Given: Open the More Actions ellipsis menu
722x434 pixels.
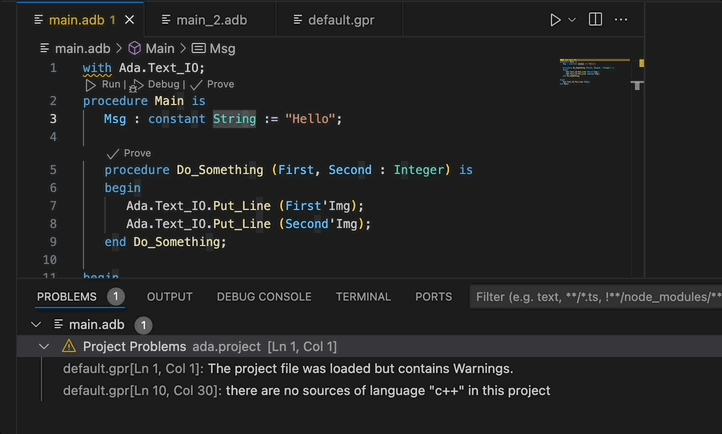Looking at the screenshot, I should [x=621, y=19].
